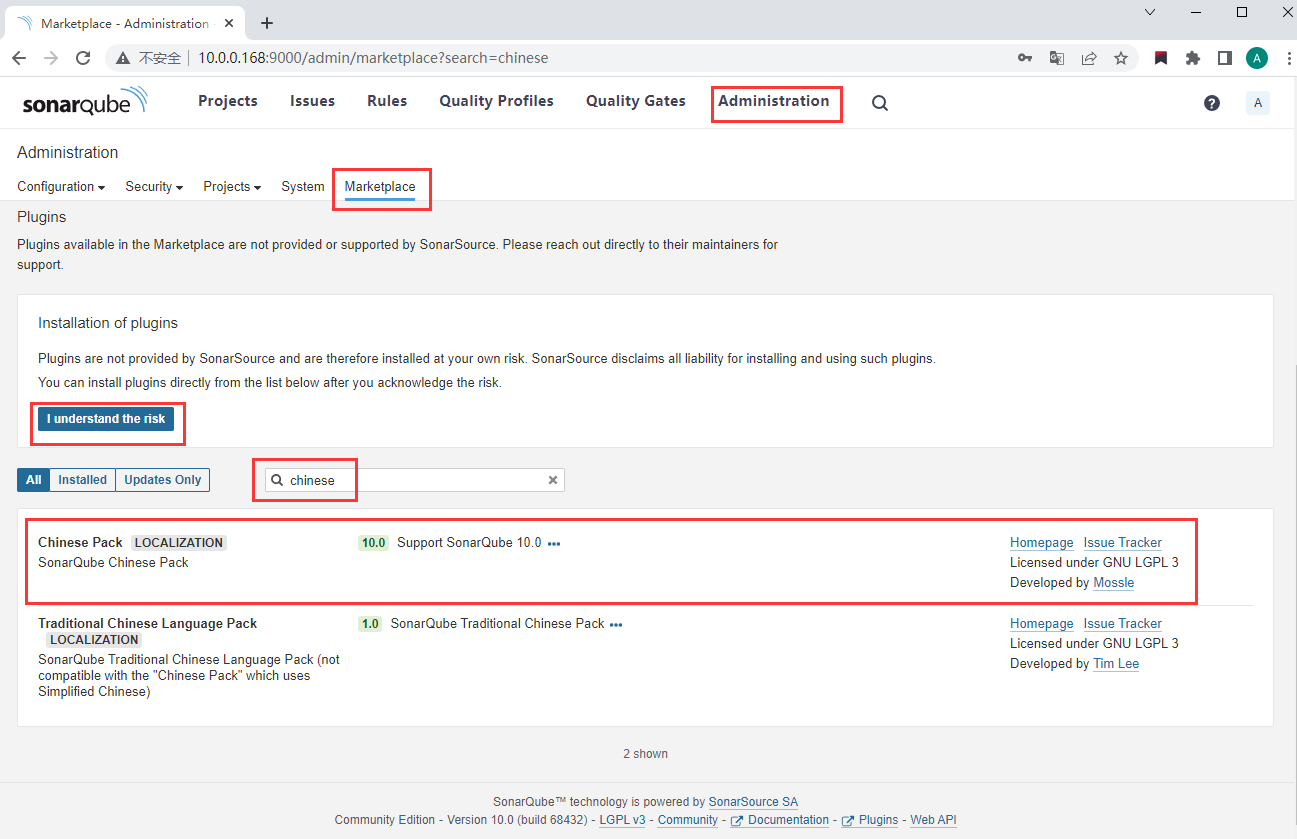
Task: Open the user account avatar in SonarQube
Action: pyautogui.click(x=1257, y=103)
